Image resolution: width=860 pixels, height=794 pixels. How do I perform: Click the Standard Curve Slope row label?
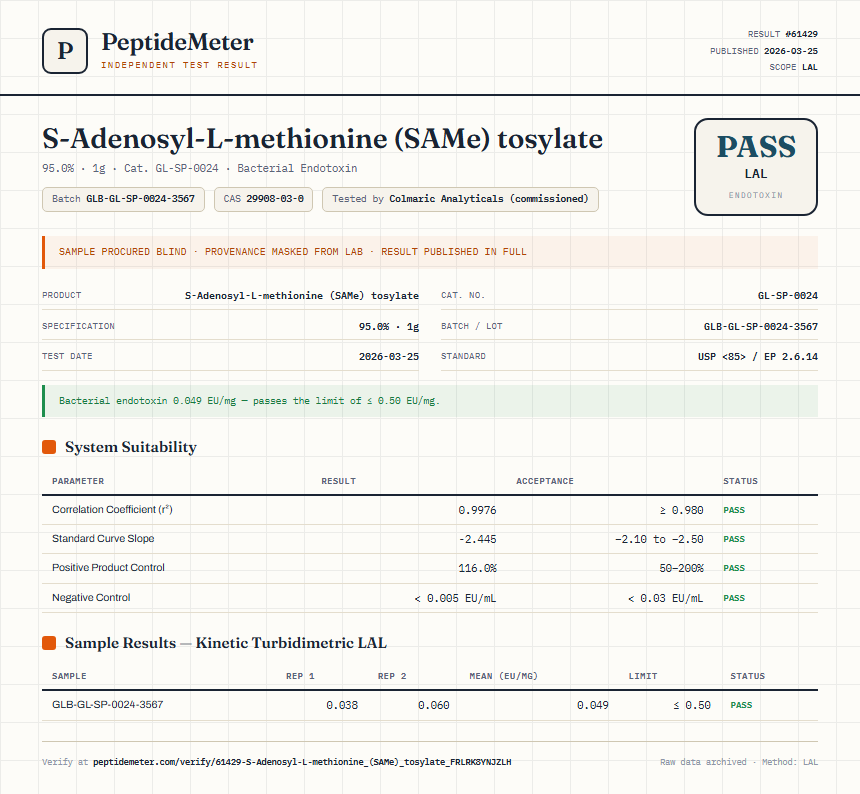pos(103,538)
